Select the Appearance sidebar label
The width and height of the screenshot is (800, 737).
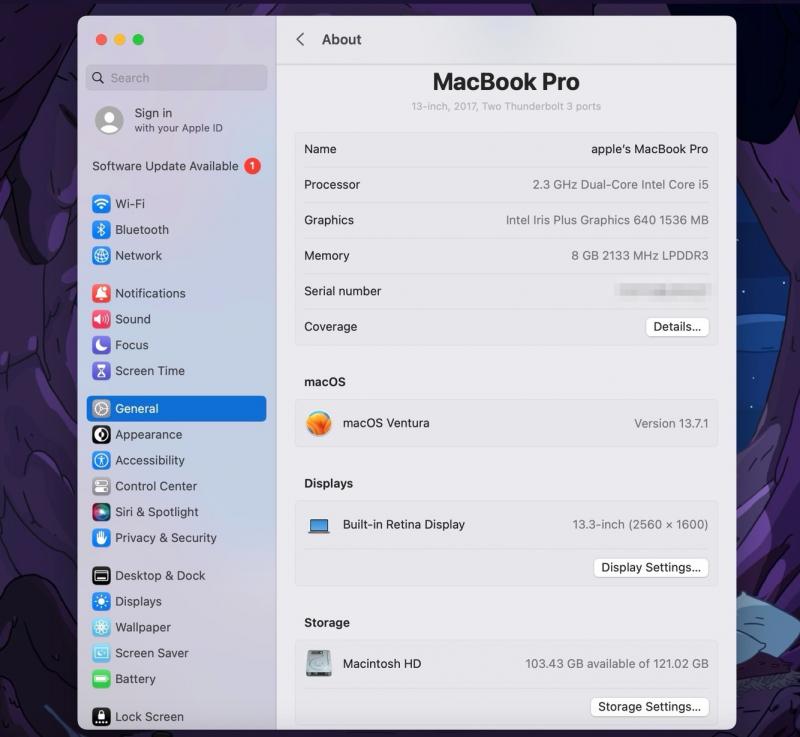[x=148, y=435]
